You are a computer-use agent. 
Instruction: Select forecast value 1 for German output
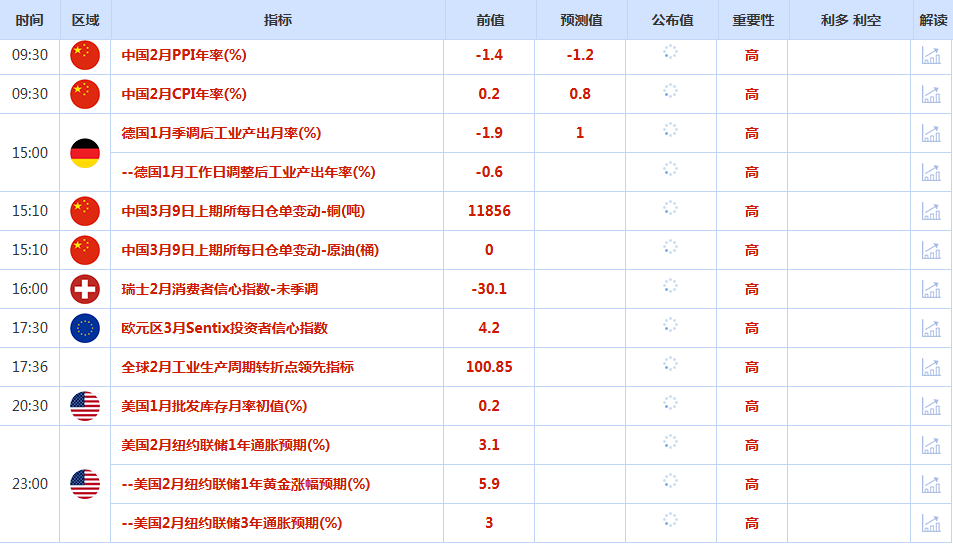coord(580,133)
